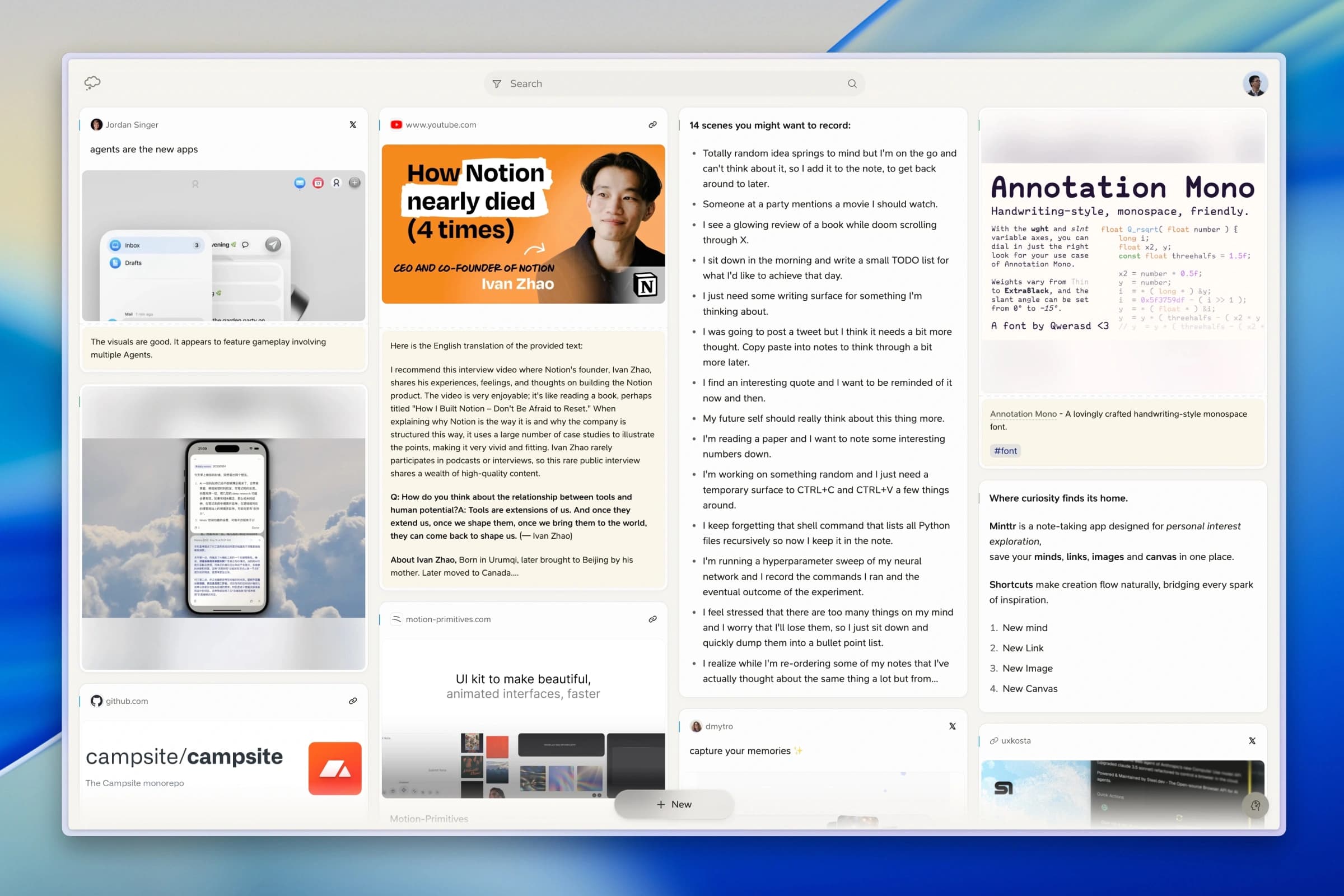Click Jordan Singer's profile picture
This screenshot has height=896, width=1344.
pyautogui.click(x=96, y=124)
